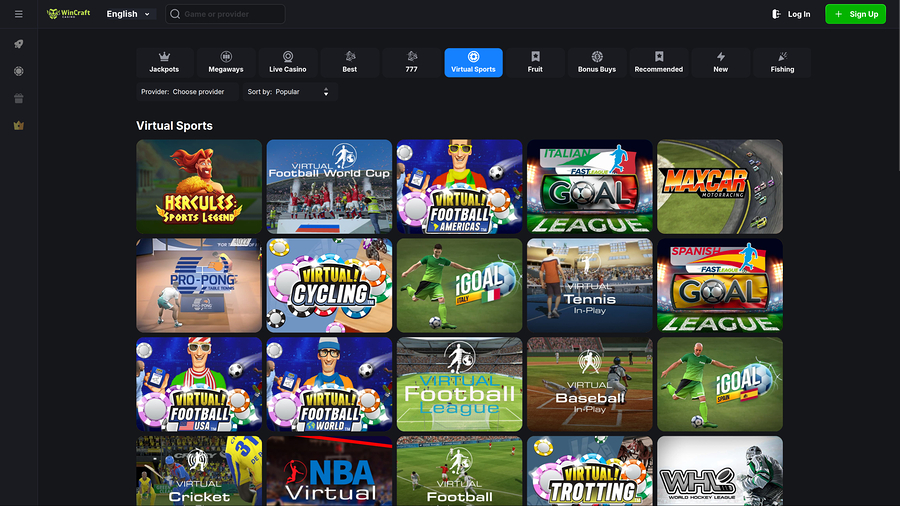Viewport: 900px width, 506px height.
Task: Open the Sort by Popular dropdown
Action: click(x=290, y=92)
